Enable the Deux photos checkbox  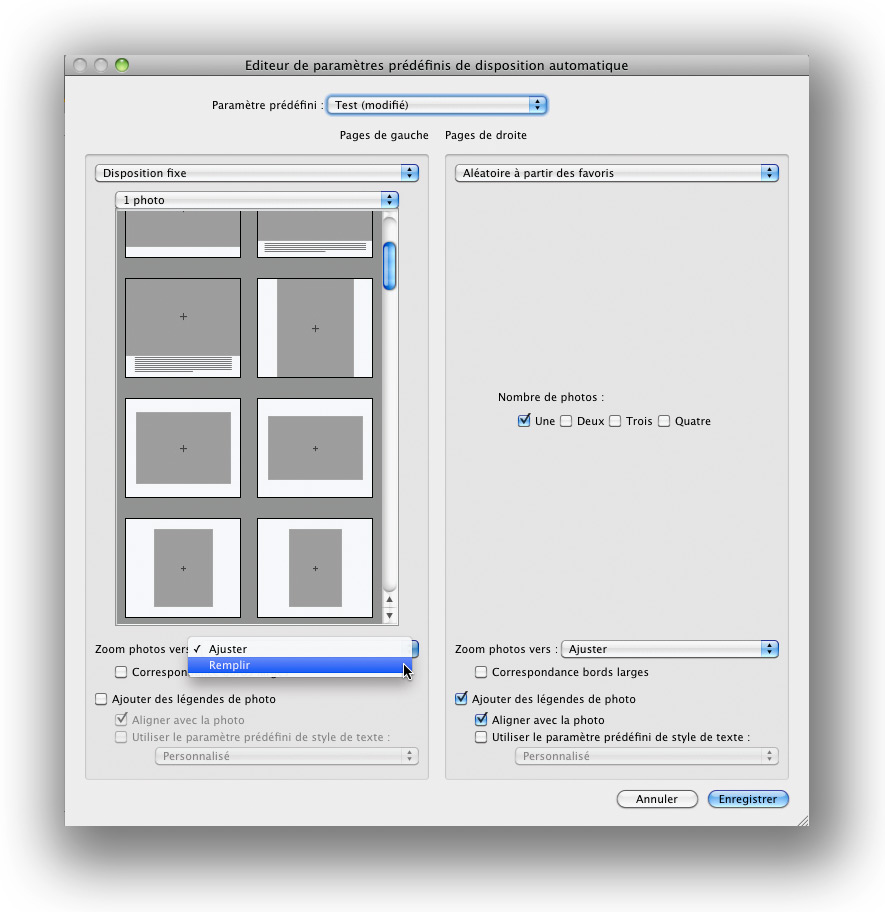click(566, 421)
